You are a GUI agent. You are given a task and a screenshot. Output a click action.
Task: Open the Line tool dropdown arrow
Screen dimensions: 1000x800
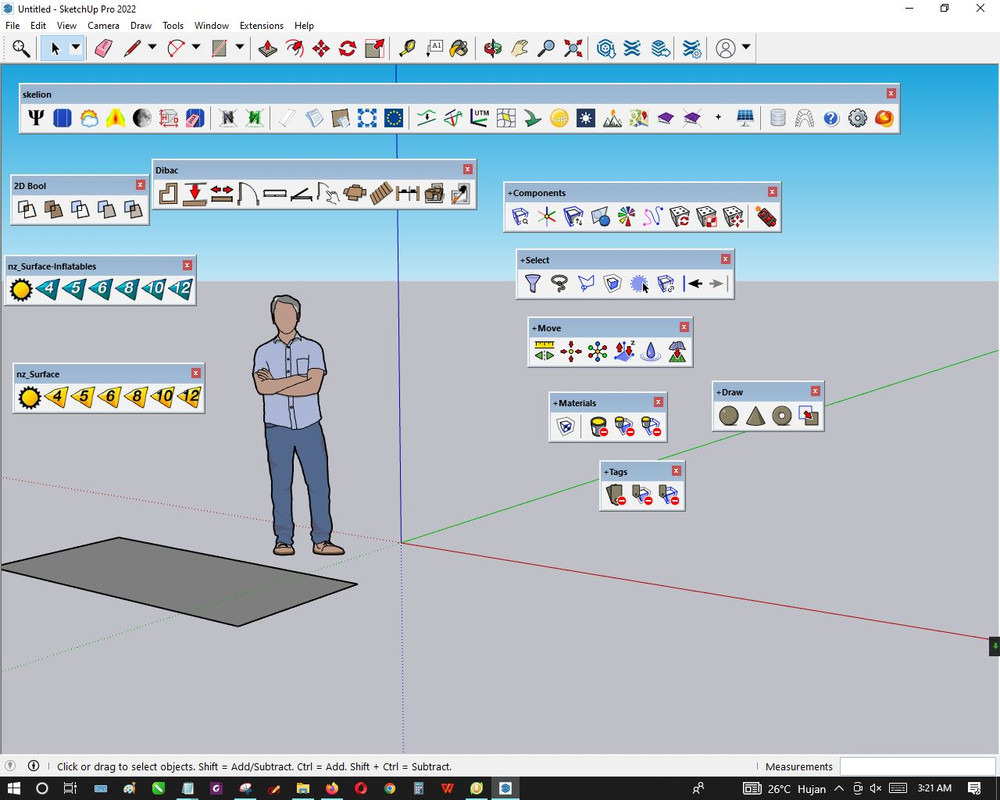(x=152, y=47)
